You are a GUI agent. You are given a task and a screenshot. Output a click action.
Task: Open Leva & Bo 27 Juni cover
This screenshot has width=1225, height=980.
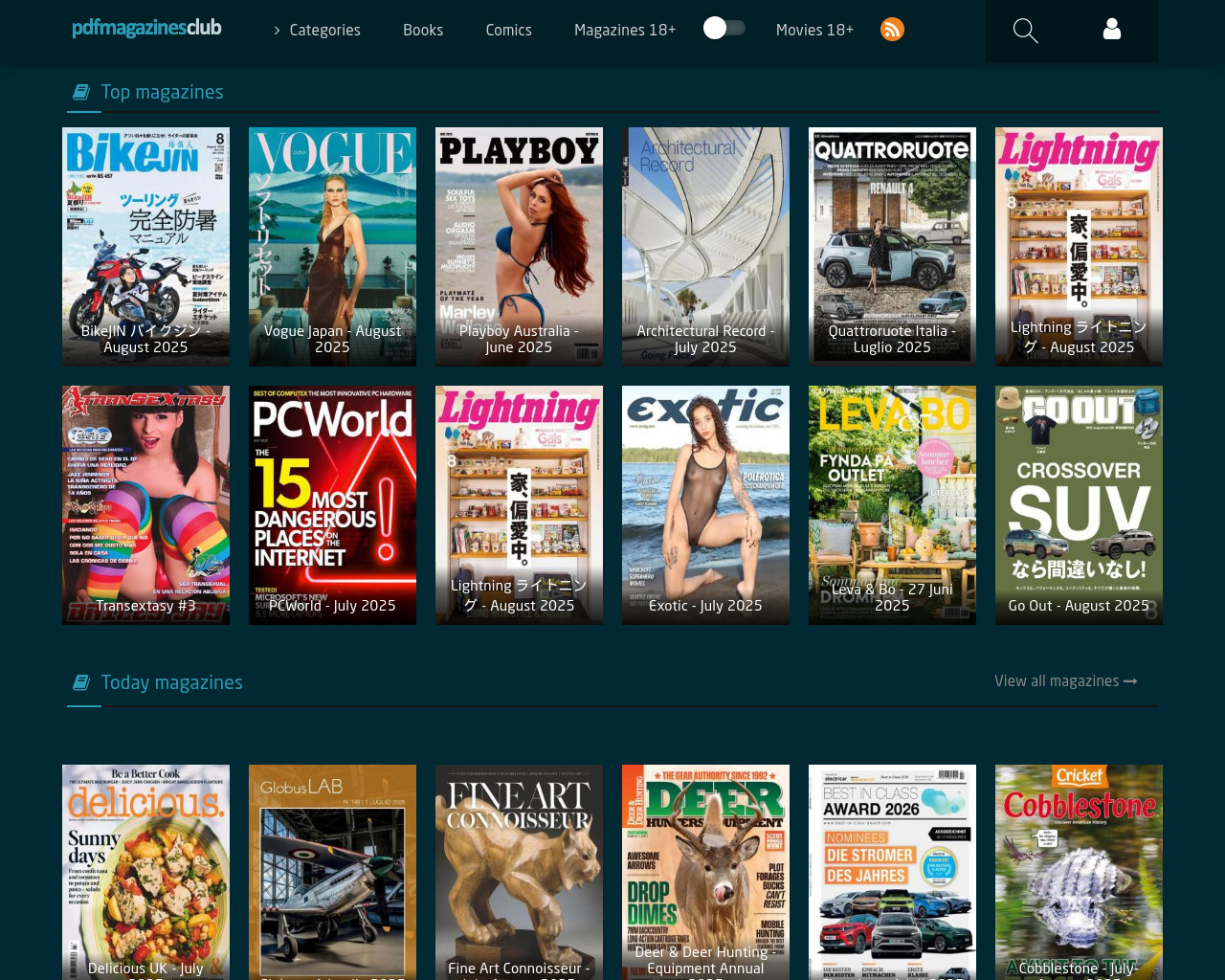[892, 505]
